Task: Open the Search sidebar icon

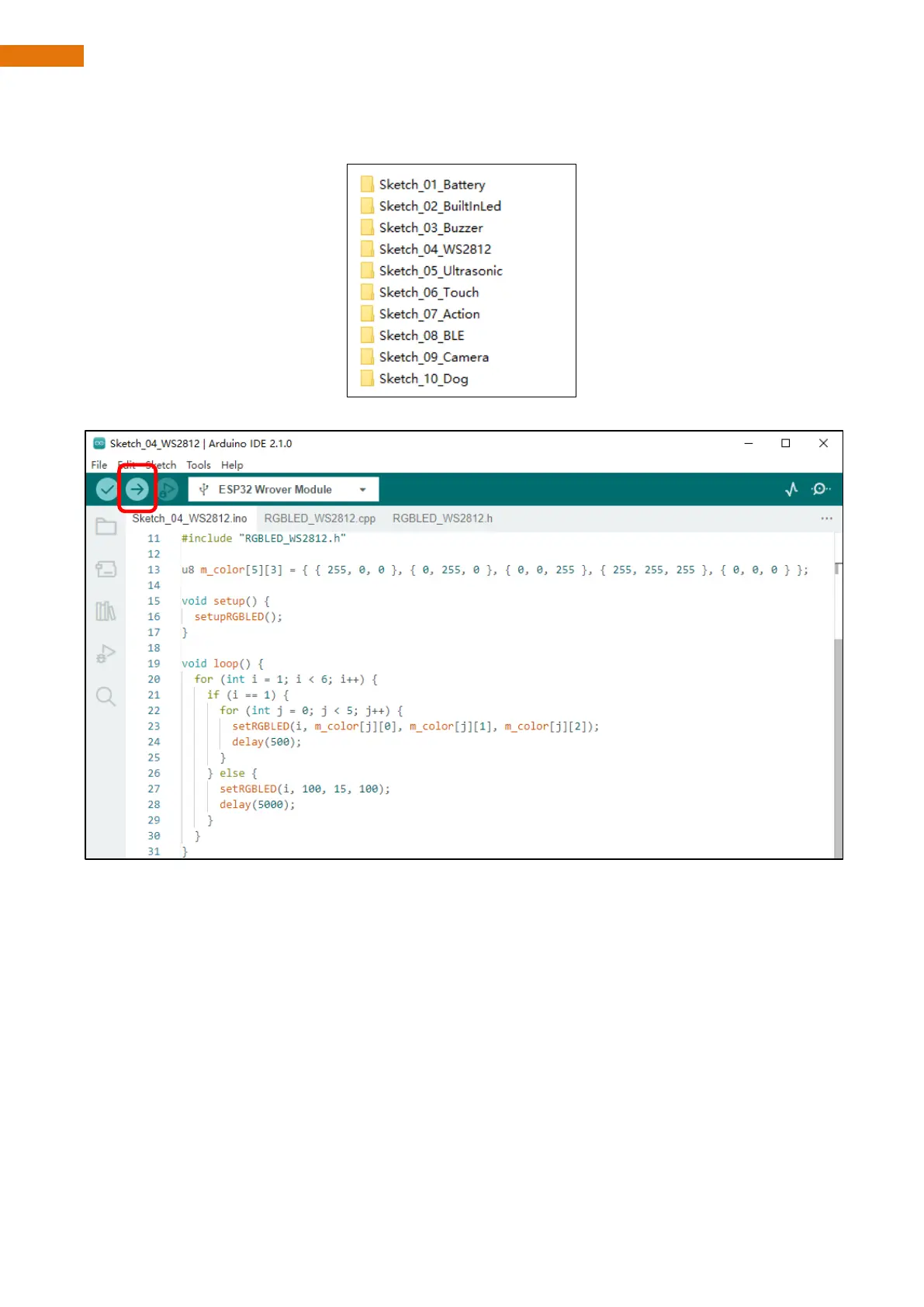Action: point(106,696)
